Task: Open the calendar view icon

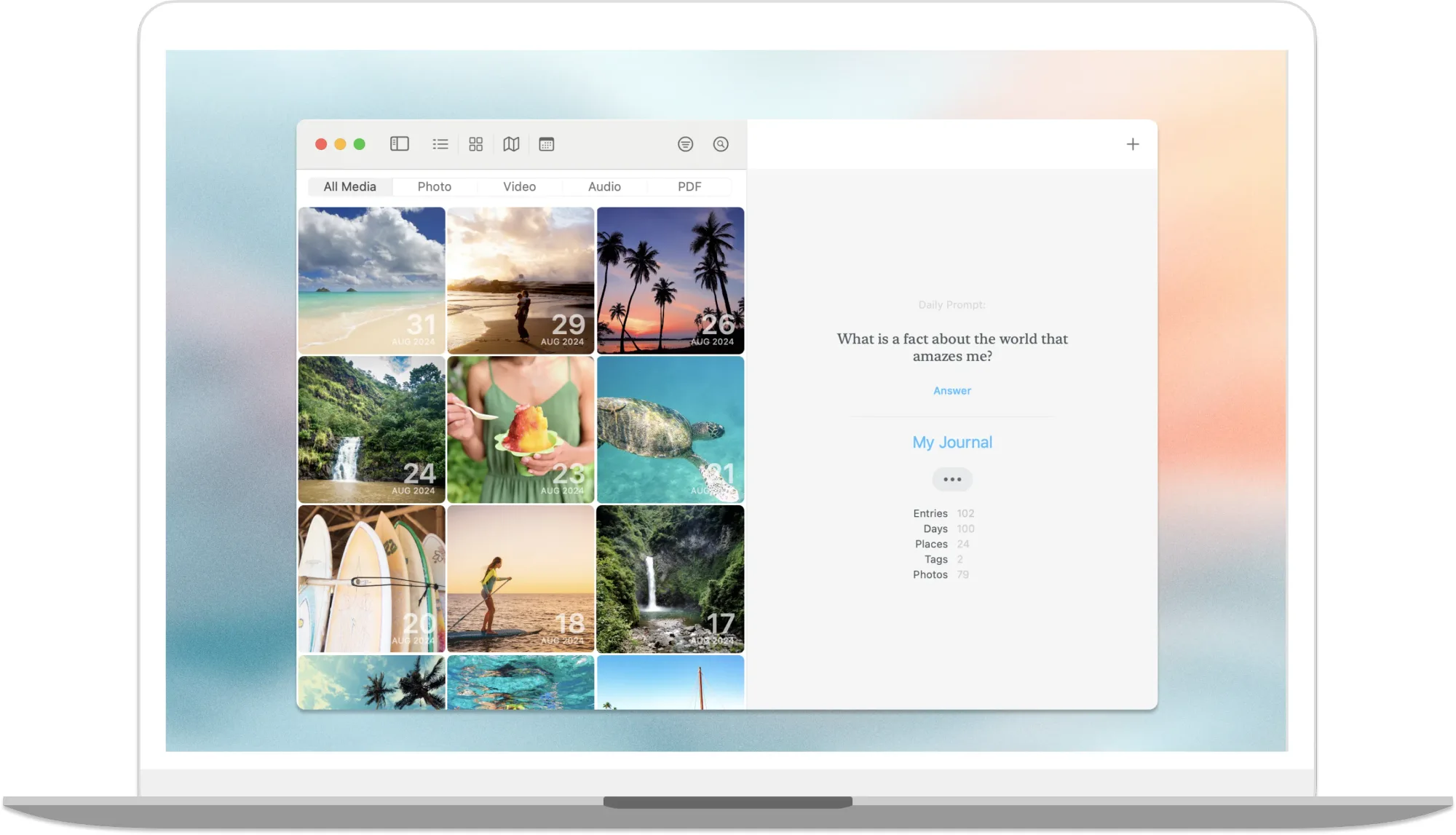Action: [547, 144]
